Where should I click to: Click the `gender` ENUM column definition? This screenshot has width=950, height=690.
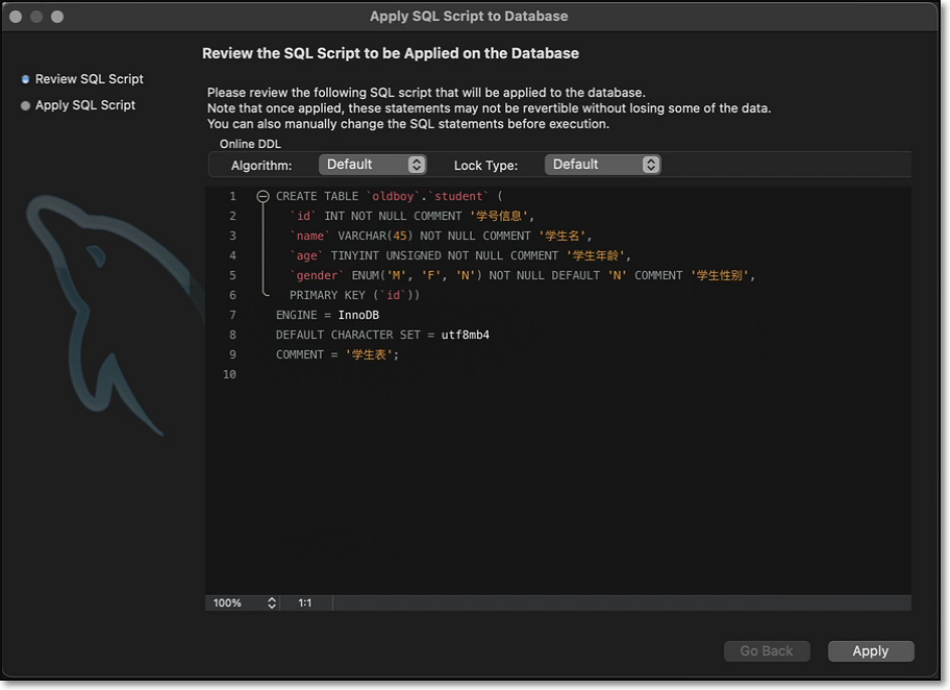tap(520, 275)
